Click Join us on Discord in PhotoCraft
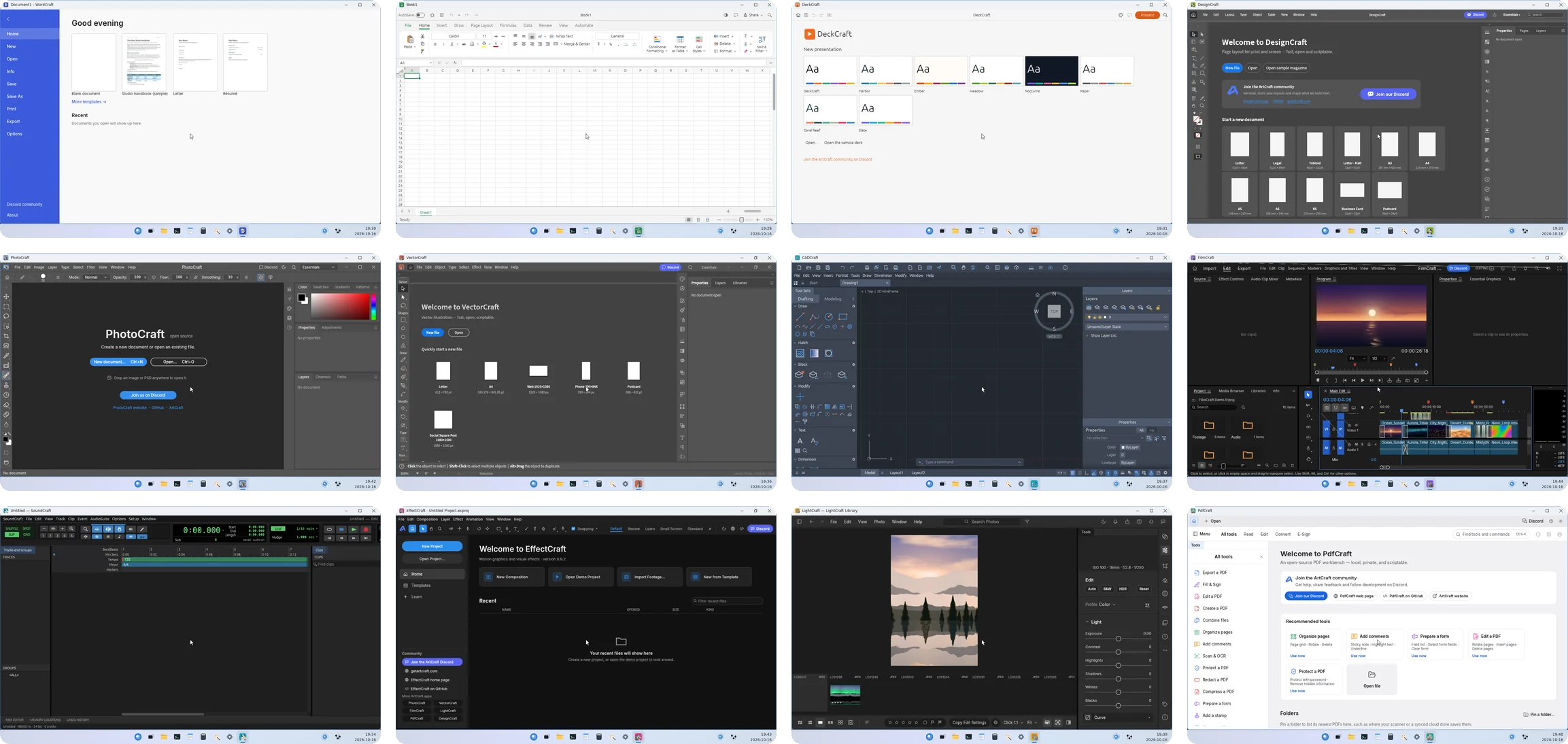1568x744 pixels. click(148, 395)
